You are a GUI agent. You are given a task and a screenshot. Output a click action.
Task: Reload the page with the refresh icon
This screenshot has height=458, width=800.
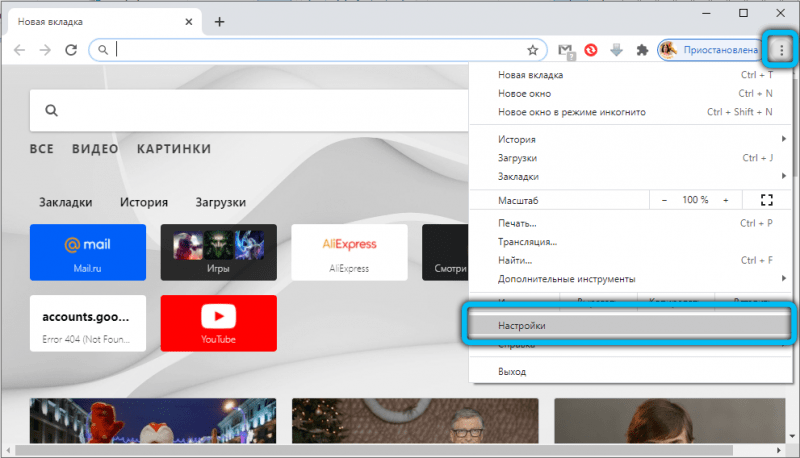click(x=71, y=50)
